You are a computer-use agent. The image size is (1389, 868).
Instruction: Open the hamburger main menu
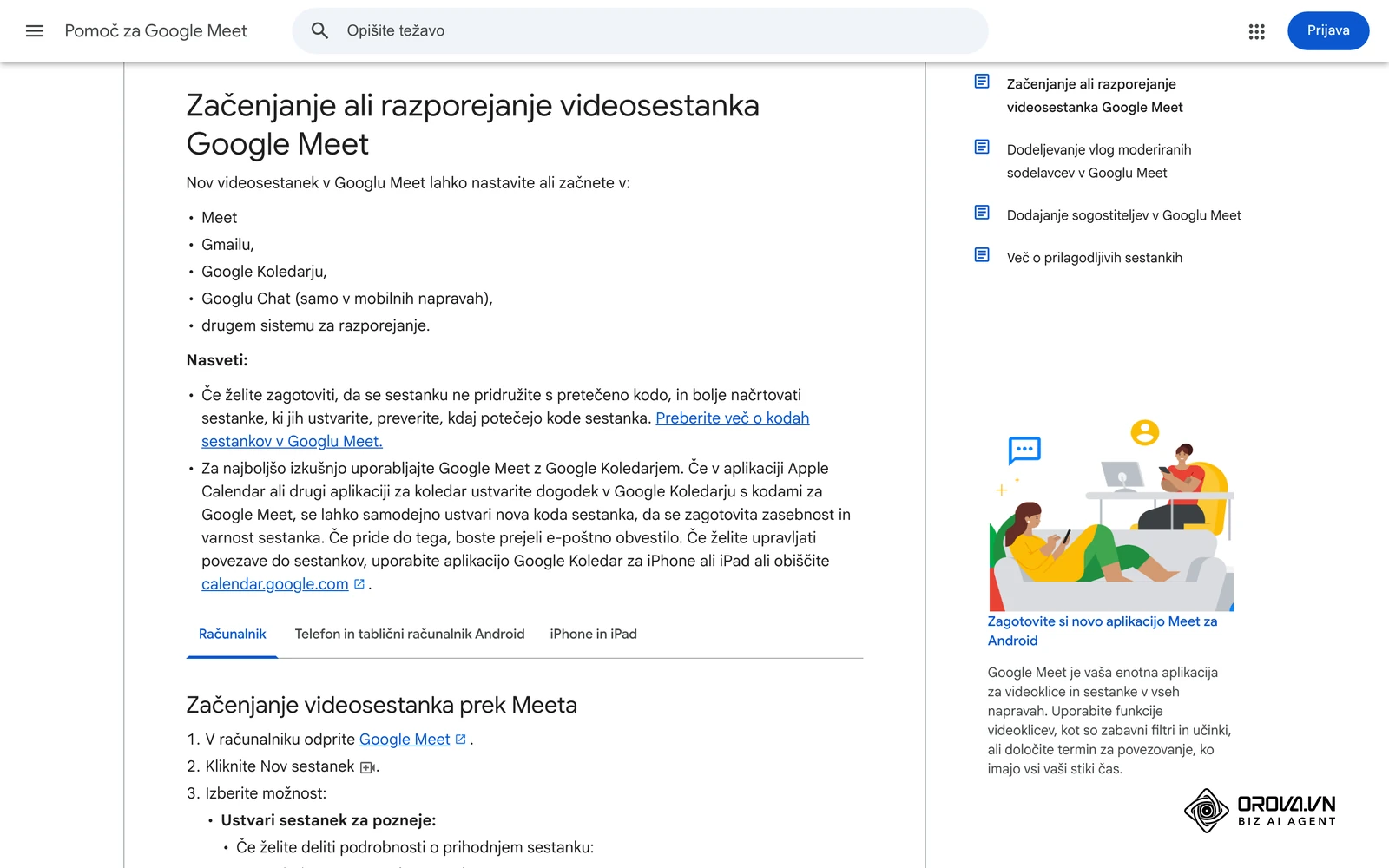point(35,31)
